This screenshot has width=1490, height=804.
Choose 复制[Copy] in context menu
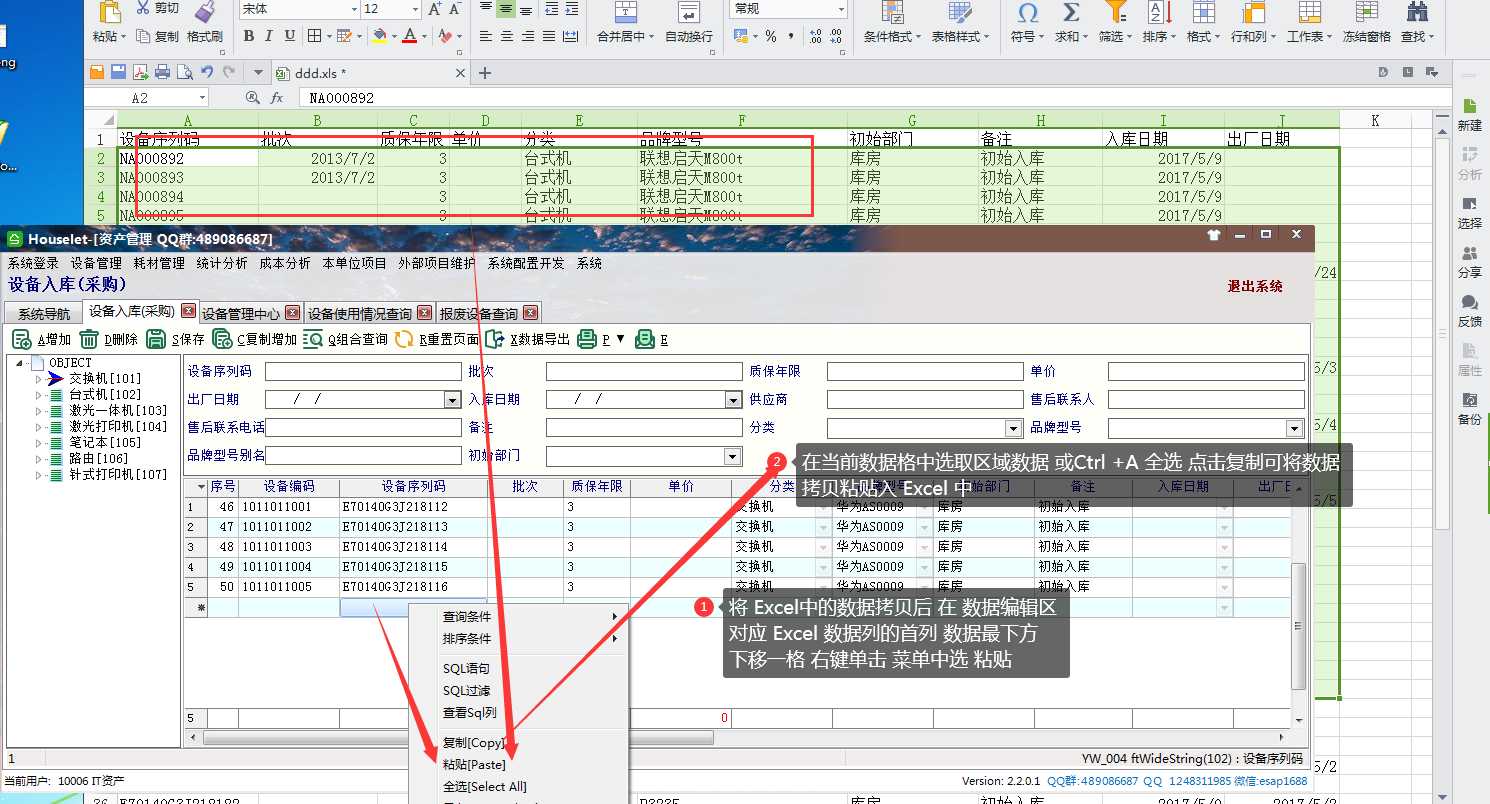pos(474,743)
